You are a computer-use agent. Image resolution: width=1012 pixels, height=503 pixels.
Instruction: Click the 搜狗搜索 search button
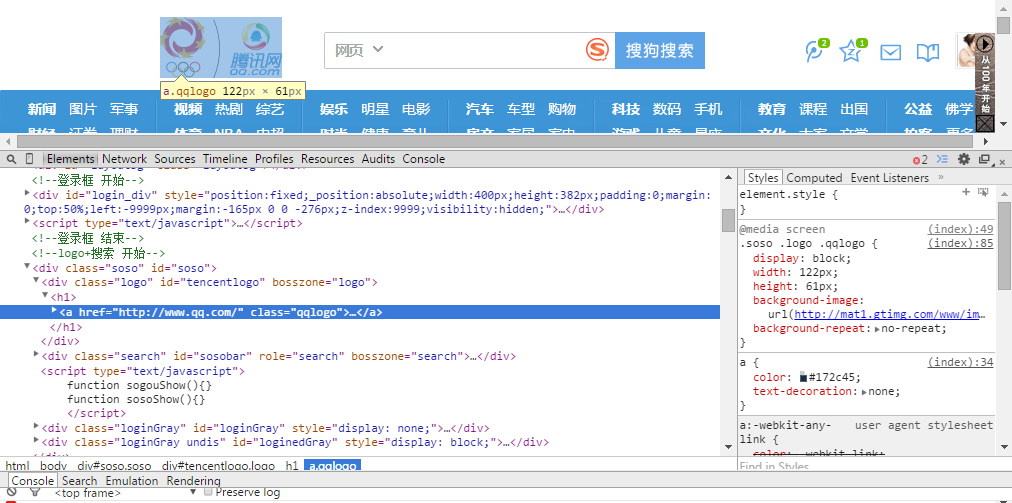tap(660, 50)
